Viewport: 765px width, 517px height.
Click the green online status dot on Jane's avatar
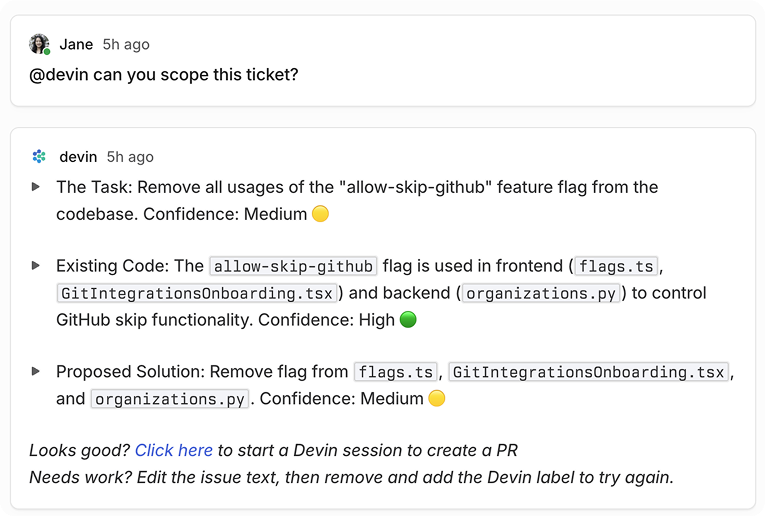tap(47, 52)
